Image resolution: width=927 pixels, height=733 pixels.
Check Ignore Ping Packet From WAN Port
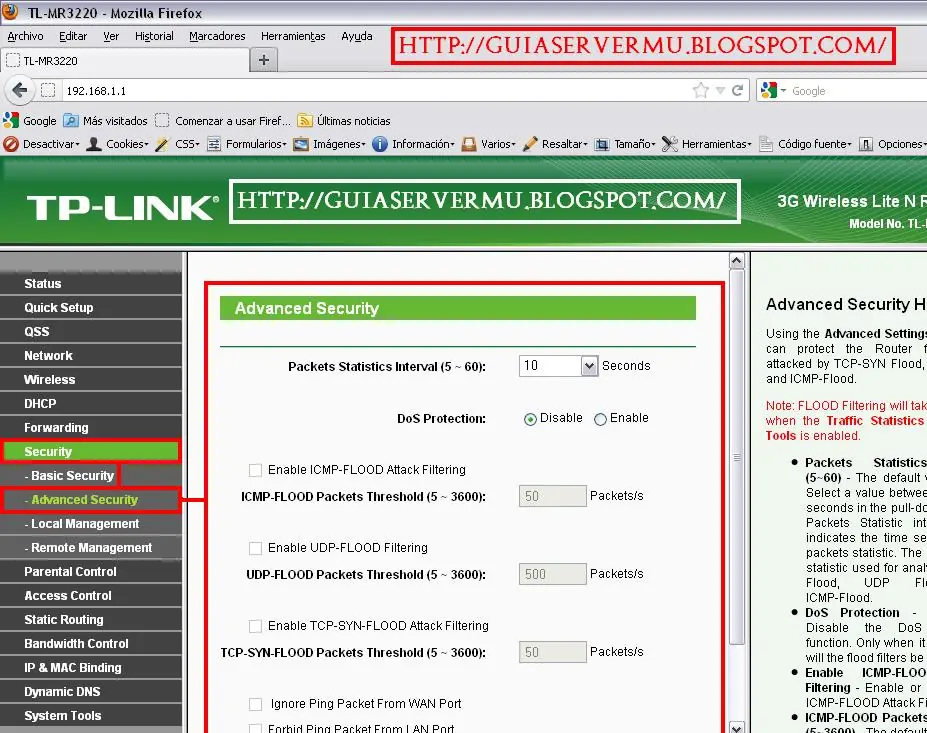point(255,704)
